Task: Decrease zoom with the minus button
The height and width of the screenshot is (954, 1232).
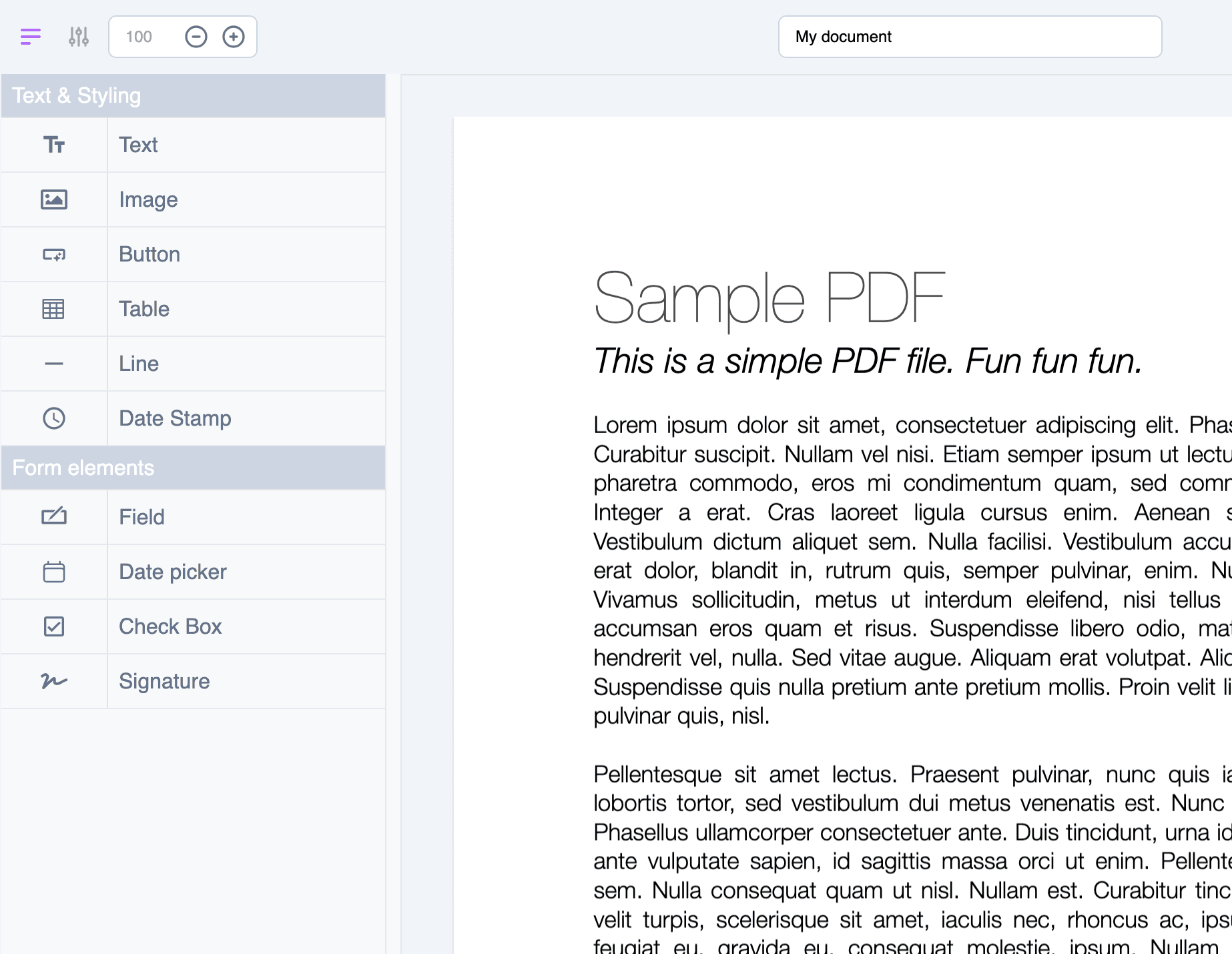Action: click(x=196, y=37)
